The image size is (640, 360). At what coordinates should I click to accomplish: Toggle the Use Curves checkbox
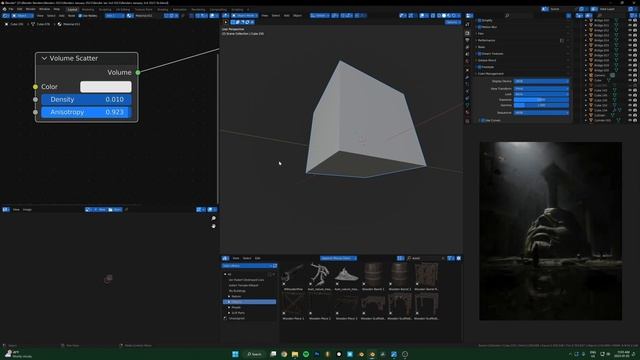pyautogui.click(x=483, y=120)
